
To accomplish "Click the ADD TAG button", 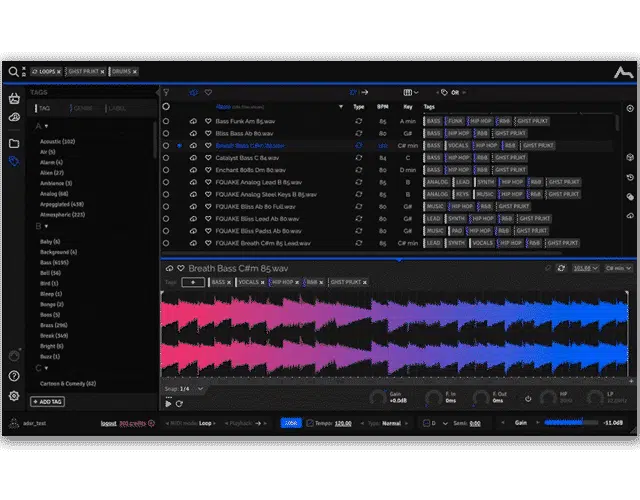I will pos(47,402).
